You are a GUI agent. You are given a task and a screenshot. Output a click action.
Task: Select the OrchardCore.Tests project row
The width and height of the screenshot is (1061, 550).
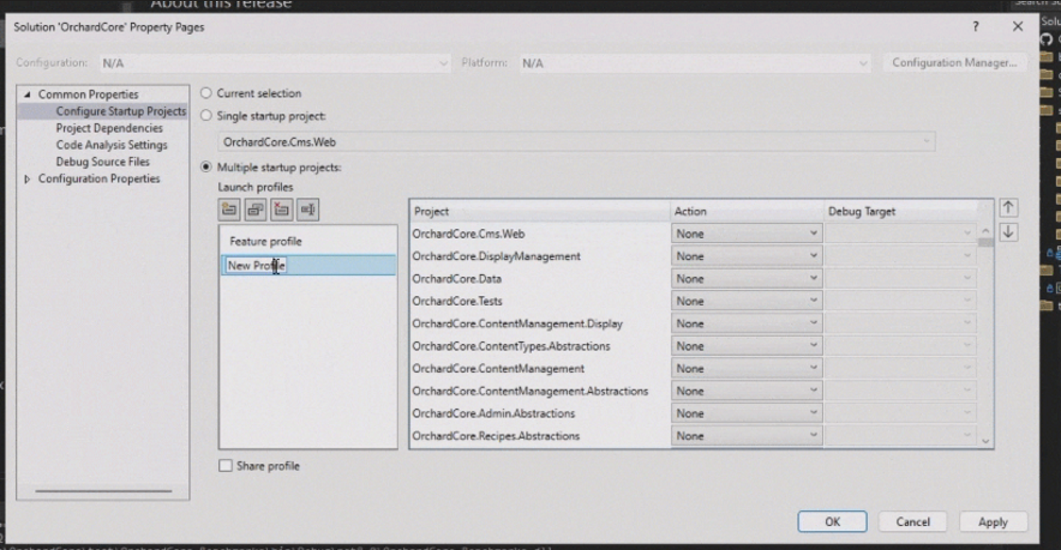click(x=540, y=300)
